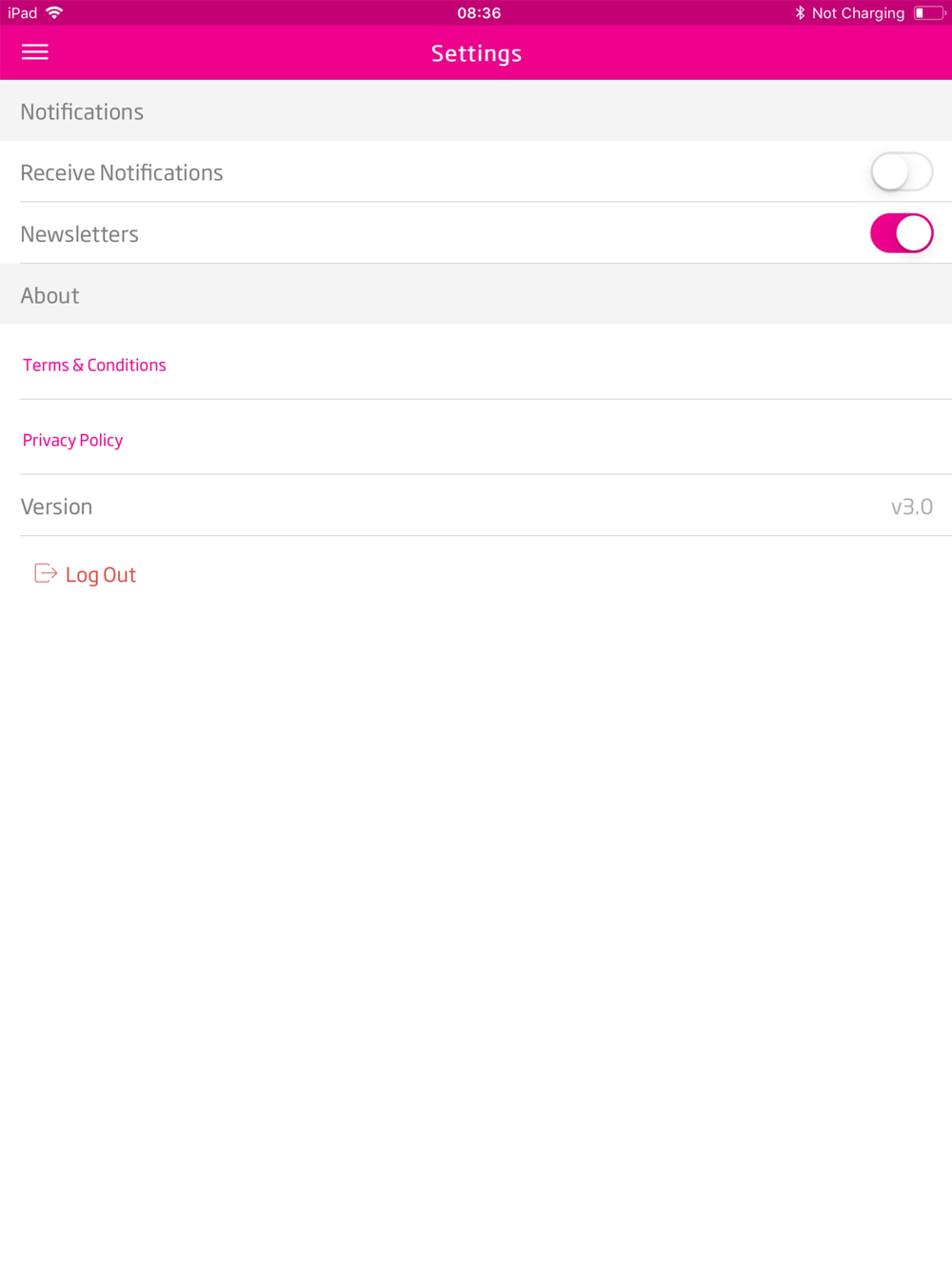
Task: Open the hamburger navigation menu
Action: [35, 52]
